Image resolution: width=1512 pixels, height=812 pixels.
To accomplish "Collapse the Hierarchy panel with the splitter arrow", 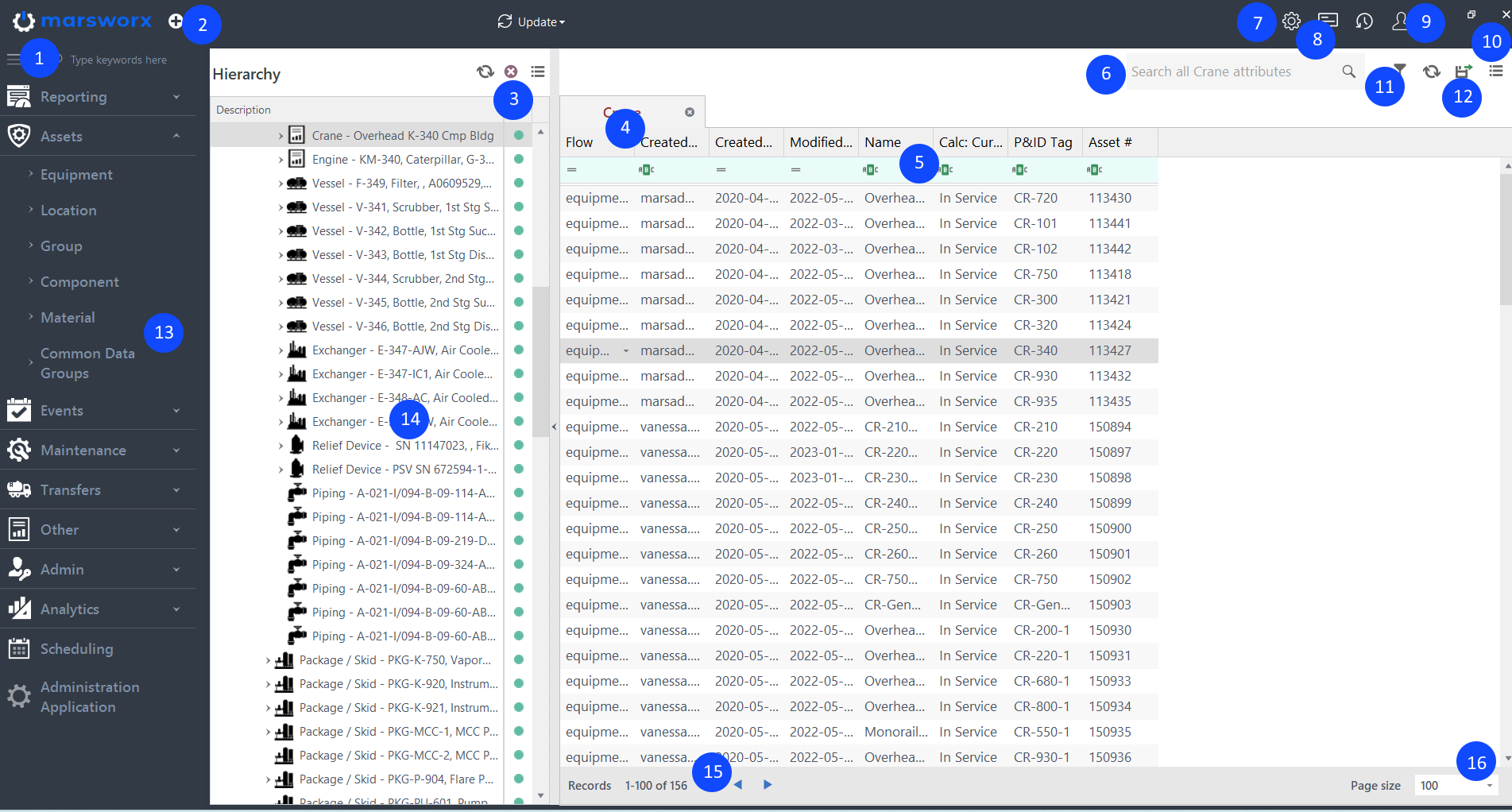I will (554, 427).
